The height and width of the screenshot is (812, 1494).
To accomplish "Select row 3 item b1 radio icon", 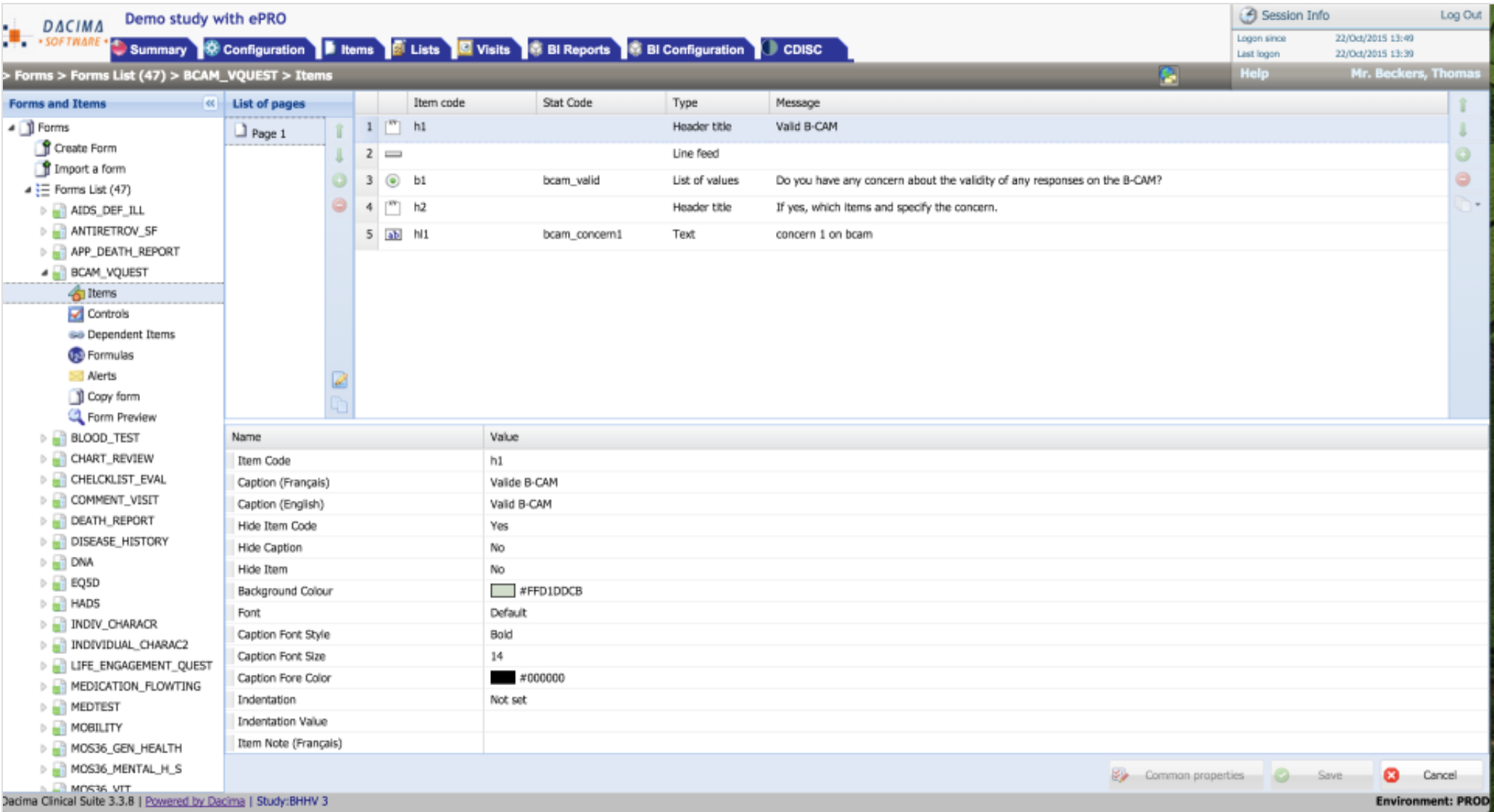I will pos(392,181).
